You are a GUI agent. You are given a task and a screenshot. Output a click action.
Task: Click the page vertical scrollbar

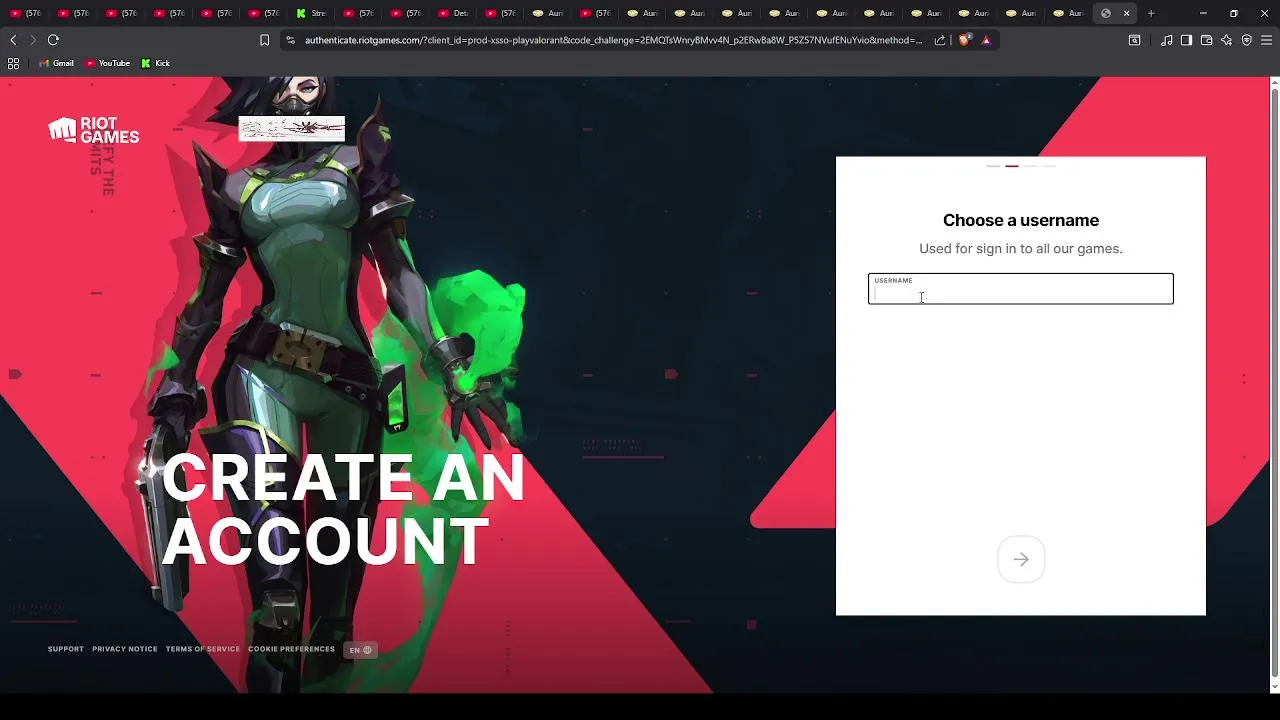tap(1274, 385)
